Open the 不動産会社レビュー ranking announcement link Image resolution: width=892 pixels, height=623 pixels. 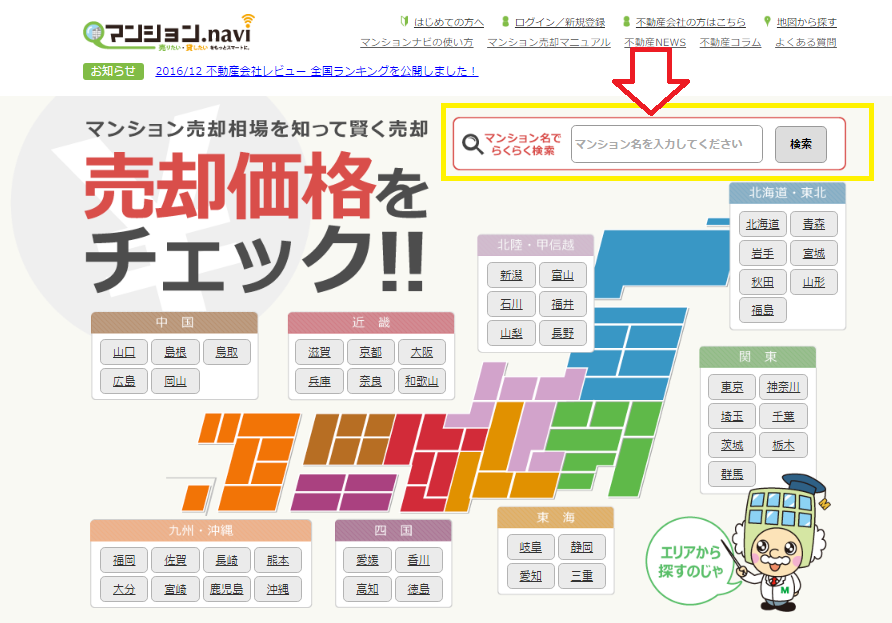tap(316, 71)
